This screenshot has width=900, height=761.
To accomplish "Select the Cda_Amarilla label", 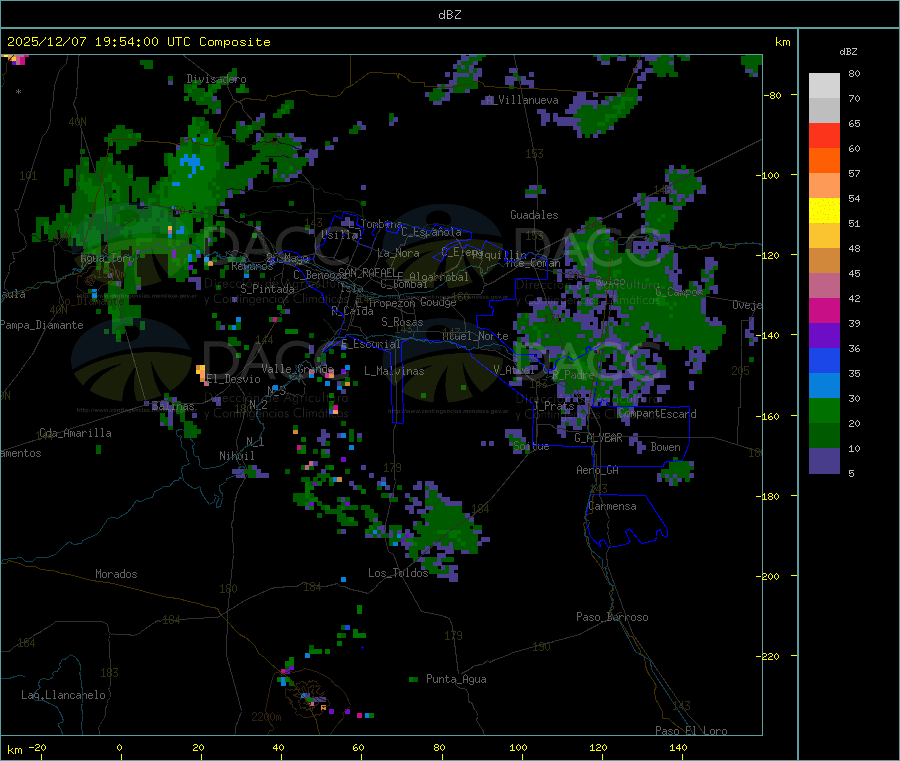I will tap(75, 433).
